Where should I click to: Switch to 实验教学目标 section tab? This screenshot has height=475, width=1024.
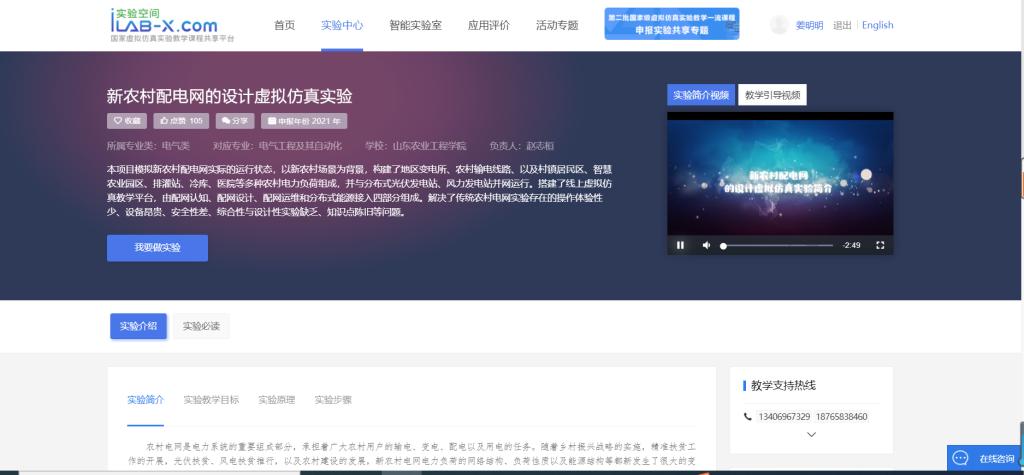tap(211, 399)
